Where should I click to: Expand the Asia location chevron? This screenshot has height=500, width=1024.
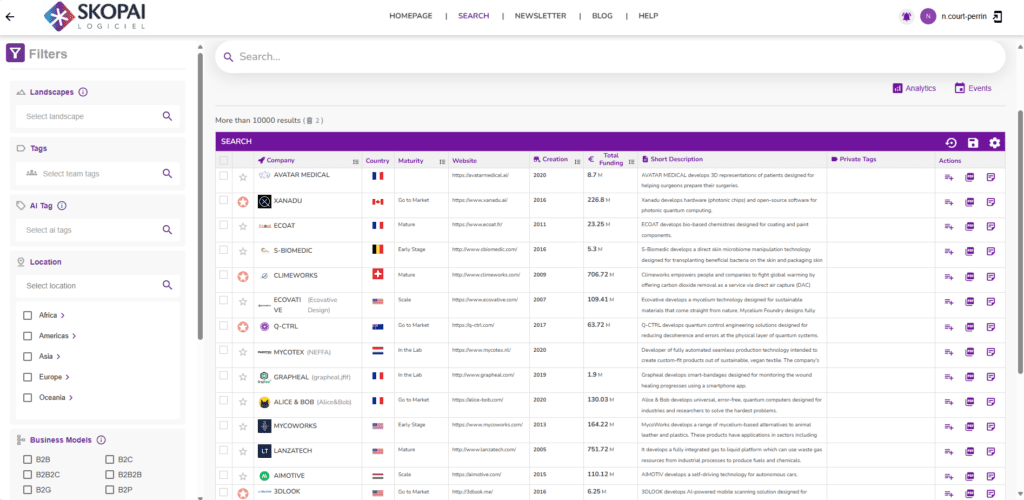click(59, 356)
